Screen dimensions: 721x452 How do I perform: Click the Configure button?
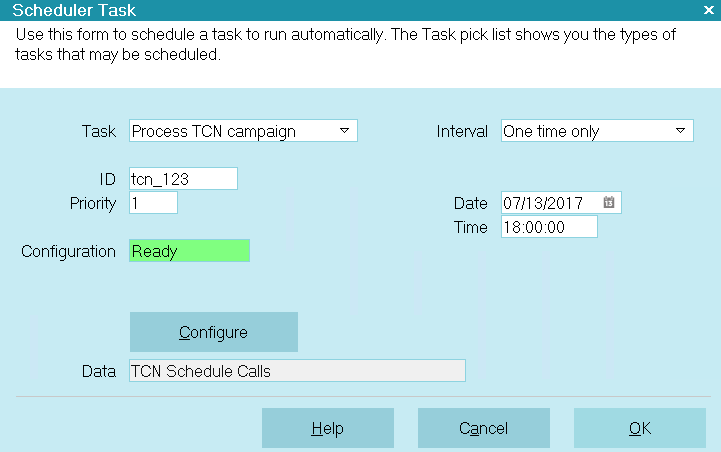214,332
